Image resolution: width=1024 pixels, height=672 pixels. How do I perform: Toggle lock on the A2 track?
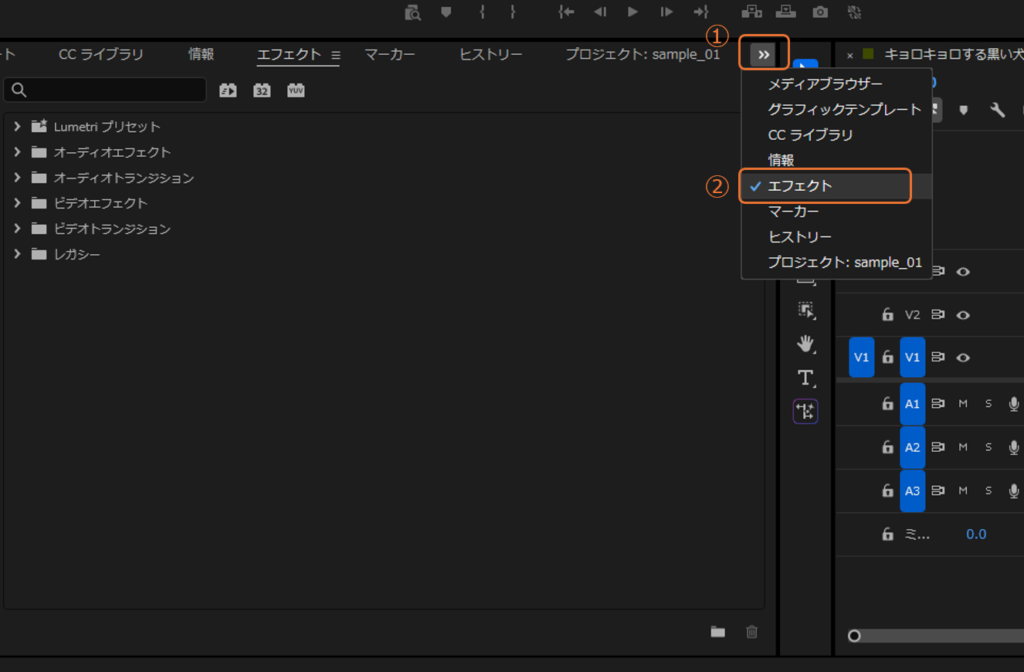click(x=887, y=447)
